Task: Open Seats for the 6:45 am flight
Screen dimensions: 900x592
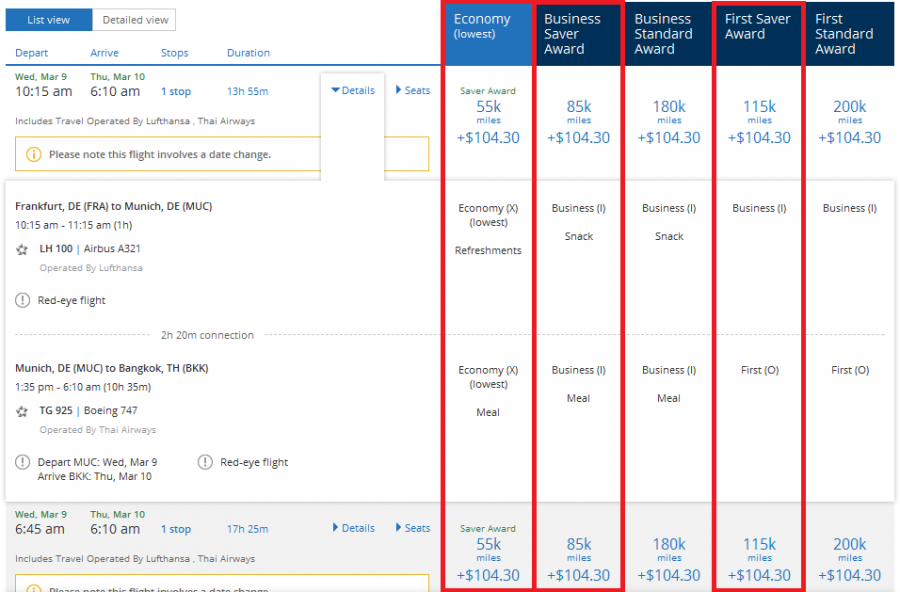Action: tap(413, 528)
